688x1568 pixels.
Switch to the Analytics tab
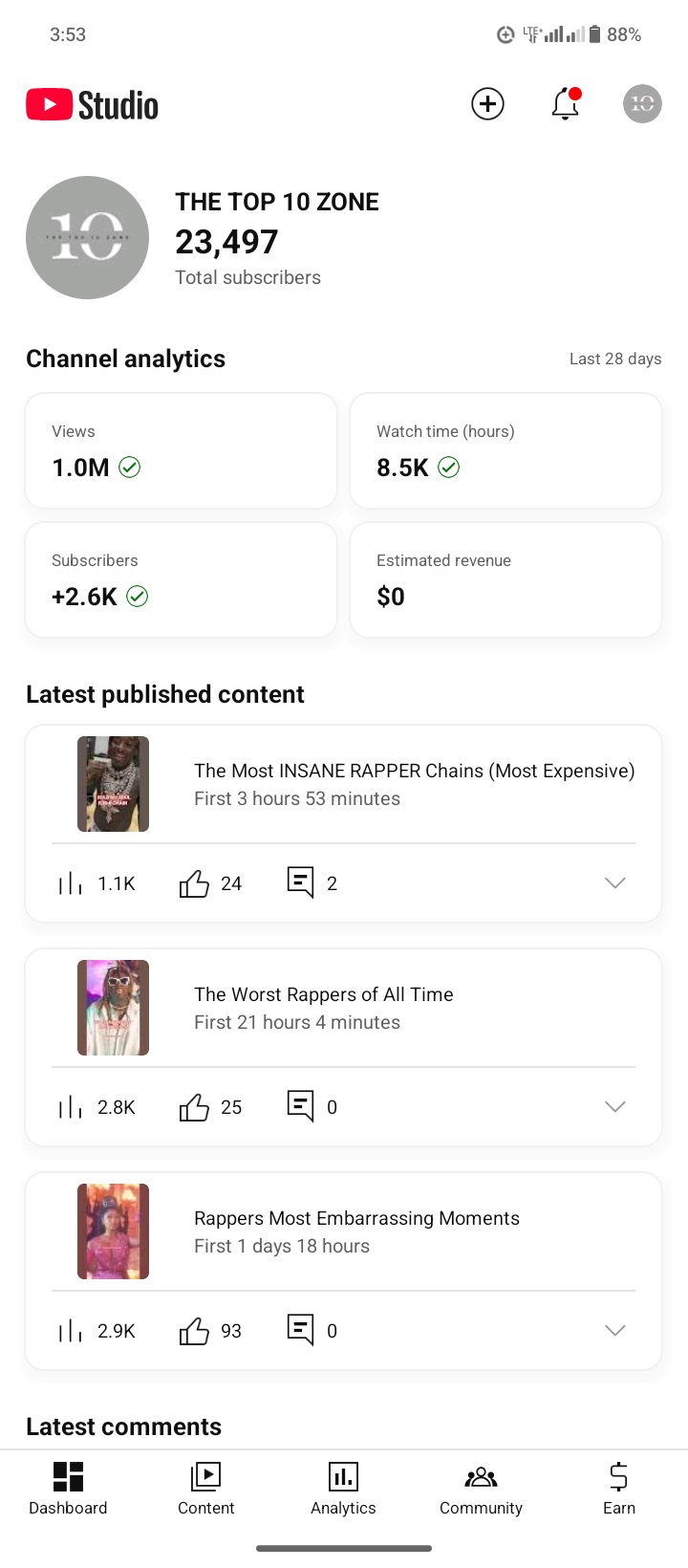(343, 1489)
